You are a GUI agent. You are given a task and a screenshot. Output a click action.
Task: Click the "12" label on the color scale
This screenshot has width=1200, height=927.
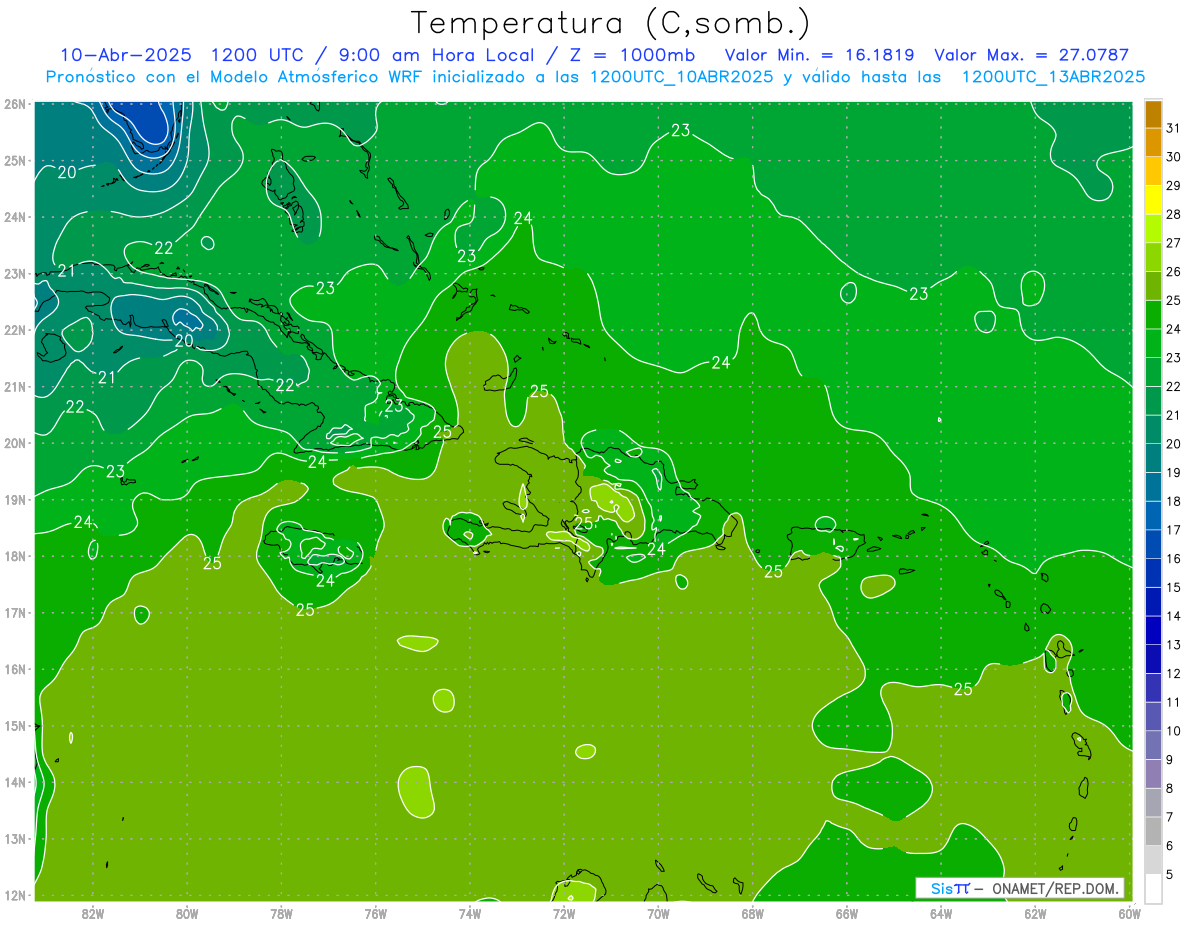[x=1174, y=673]
